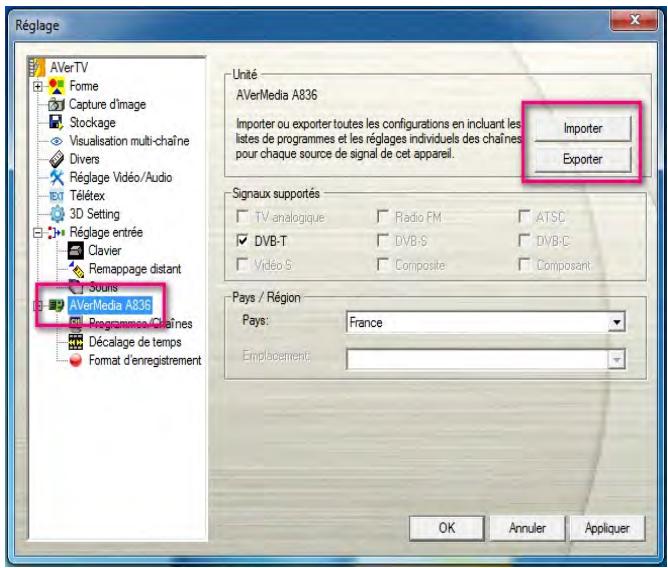This screenshot has height=568, width=668.
Task: Enable the TV analogique checkbox
Action: 242,216
